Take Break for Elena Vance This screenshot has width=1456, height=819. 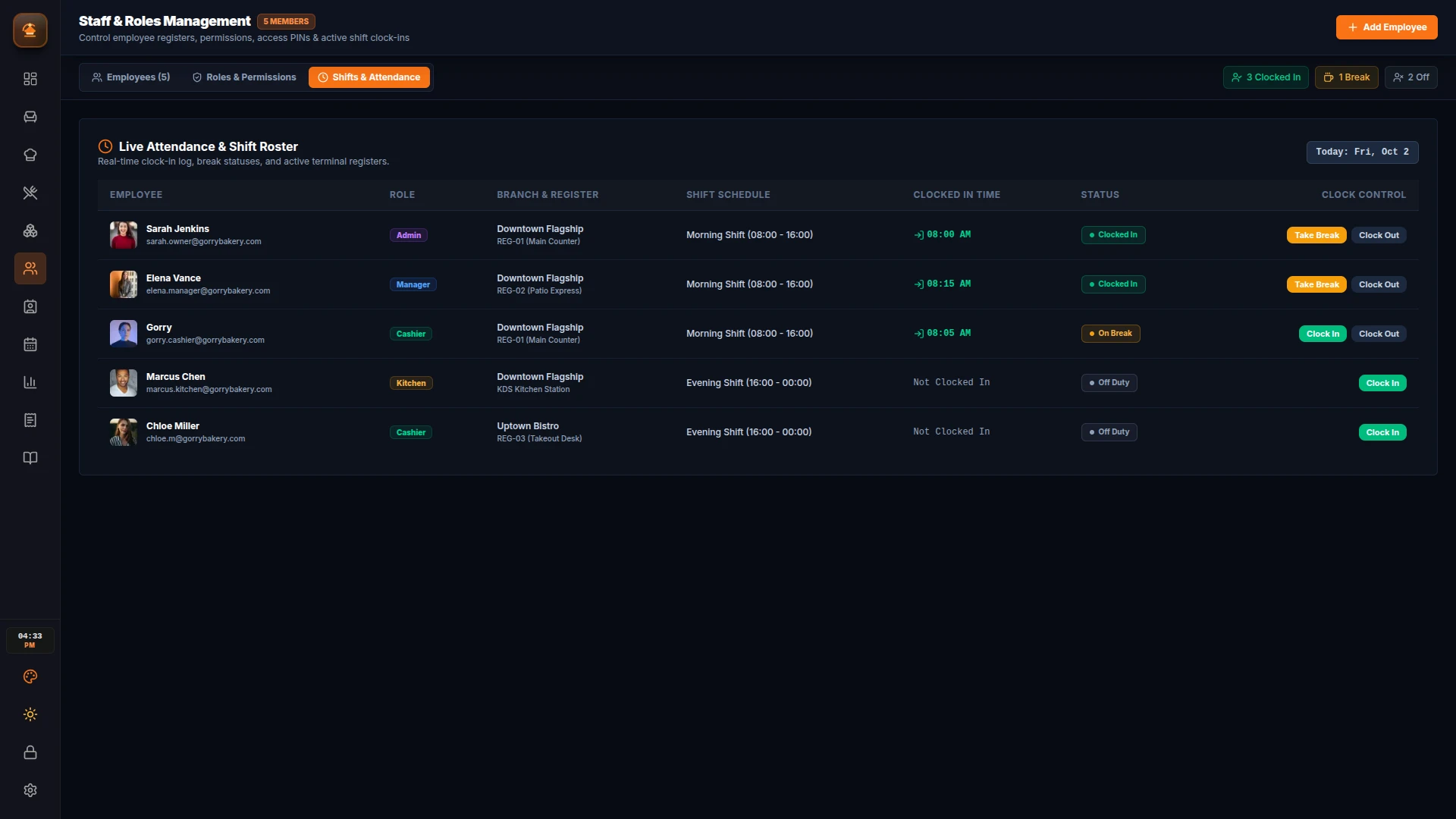[x=1316, y=284]
